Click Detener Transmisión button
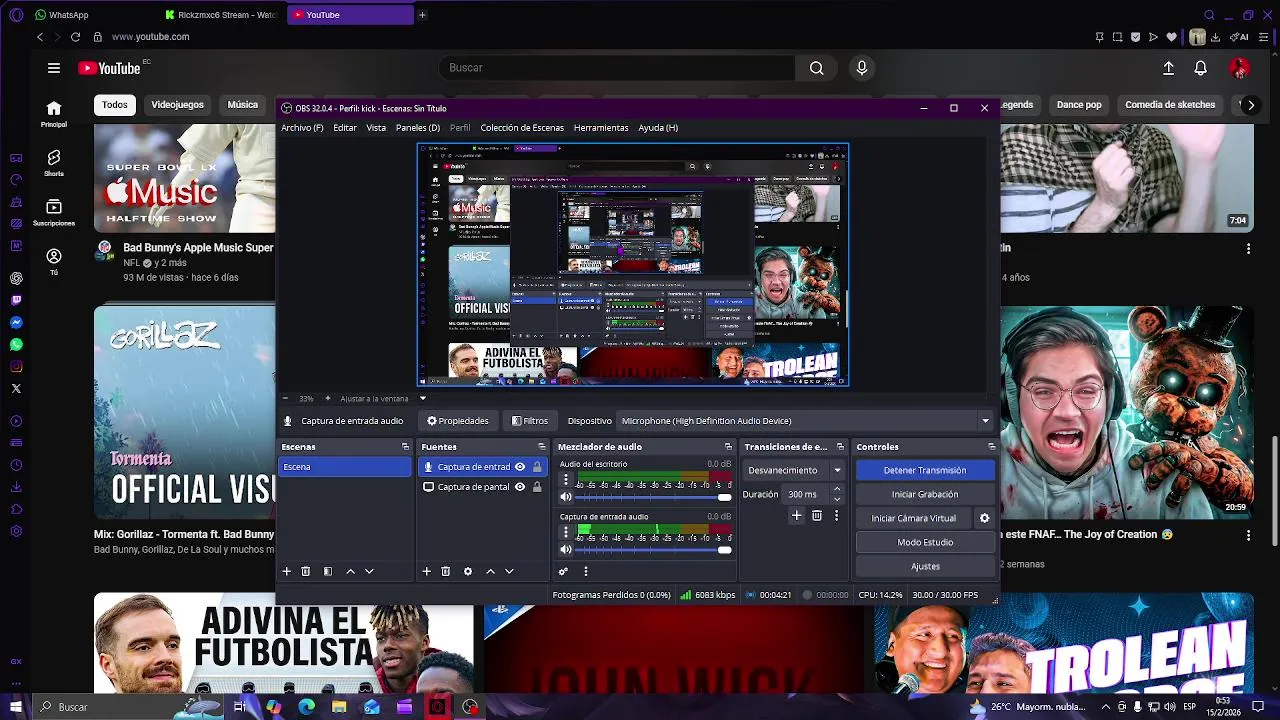Image resolution: width=1280 pixels, height=720 pixels. tap(925, 470)
